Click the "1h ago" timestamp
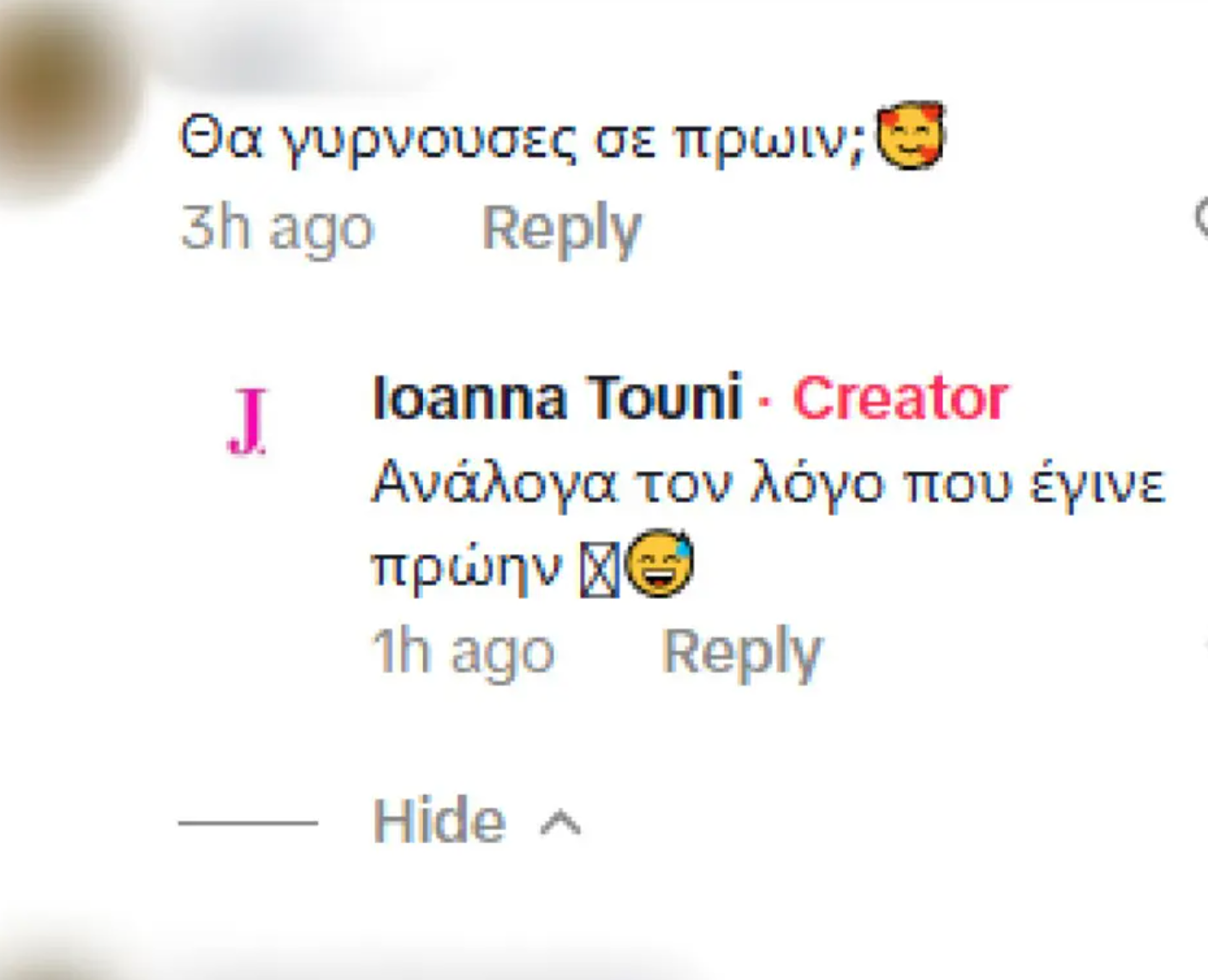Viewport: 1208px width, 980px height. pyautogui.click(x=463, y=653)
